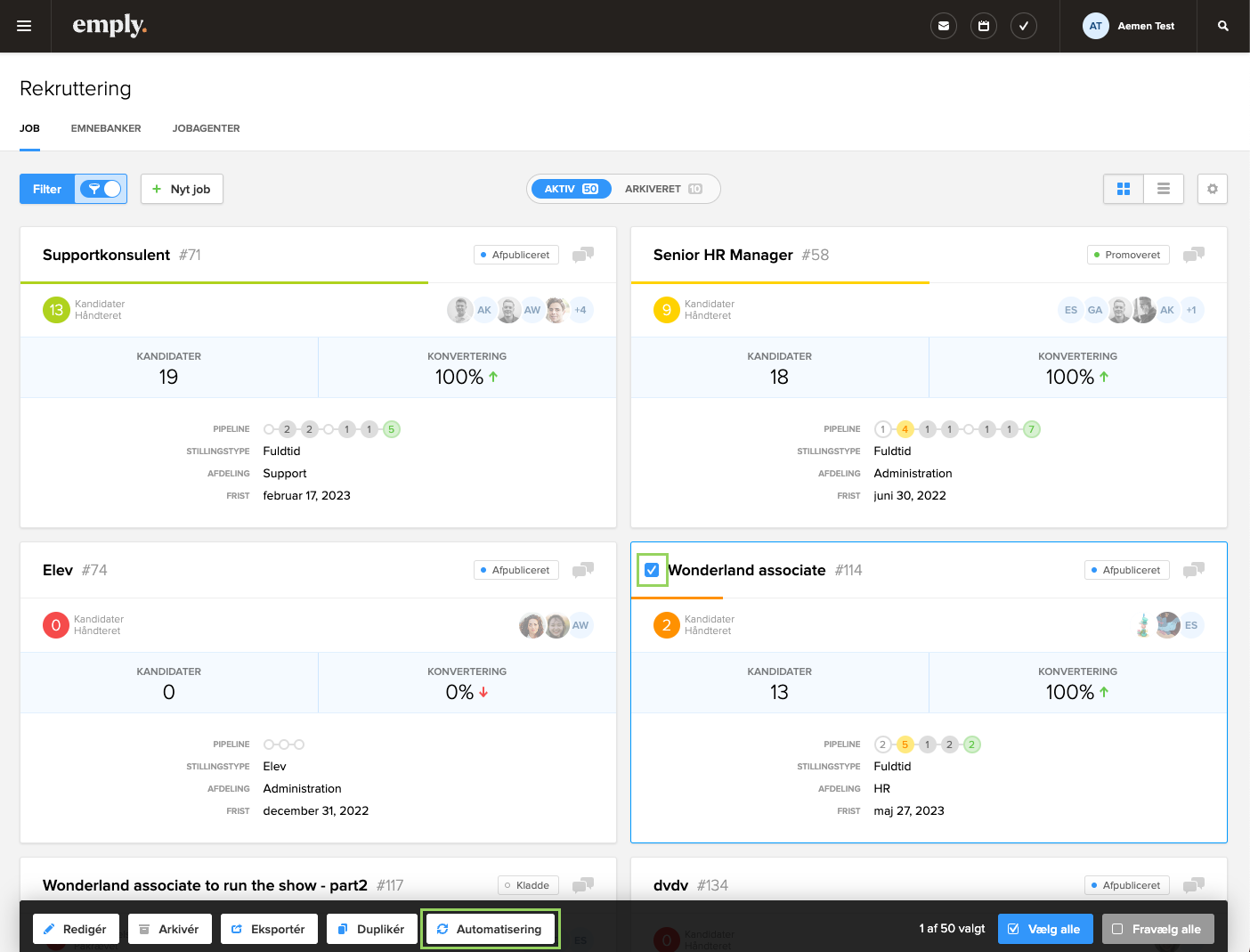
Task: Open the hamburger navigation menu
Action: pyautogui.click(x=24, y=26)
